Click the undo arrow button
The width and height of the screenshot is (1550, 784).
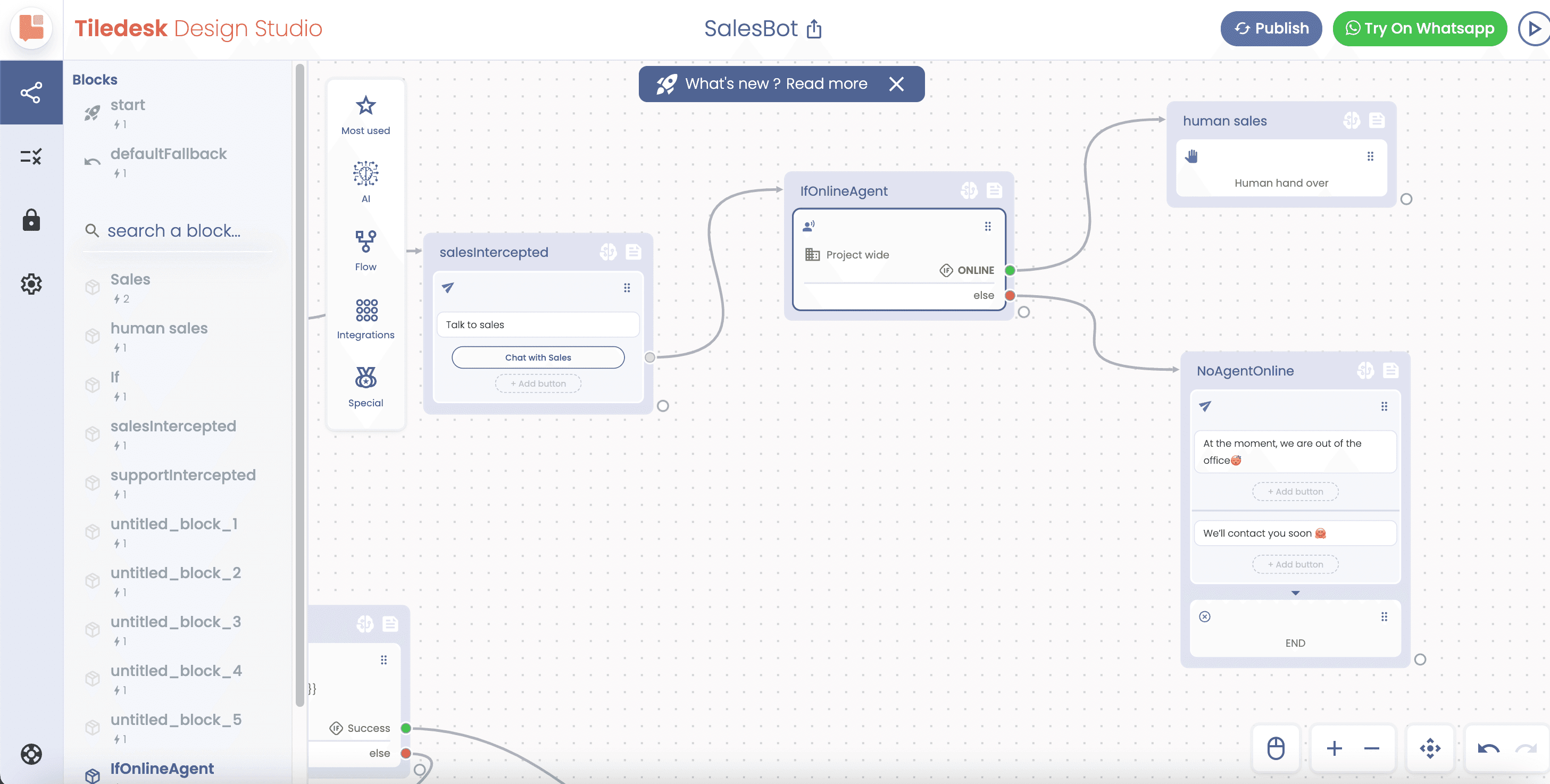click(x=1489, y=748)
